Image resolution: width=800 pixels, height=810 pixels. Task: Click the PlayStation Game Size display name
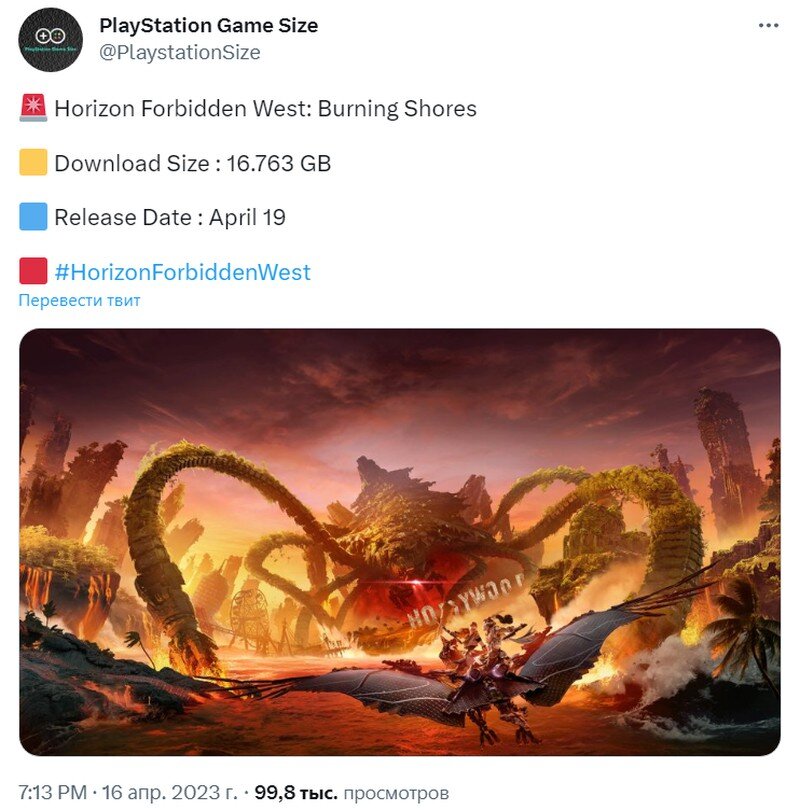[x=208, y=25]
